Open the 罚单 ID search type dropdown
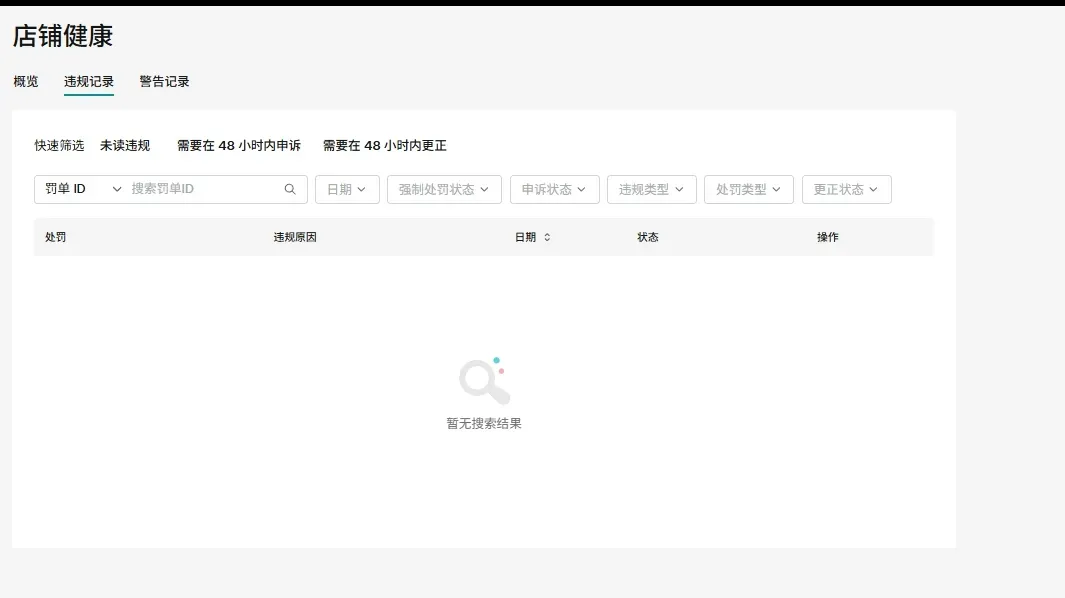 (x=83, y=189)
